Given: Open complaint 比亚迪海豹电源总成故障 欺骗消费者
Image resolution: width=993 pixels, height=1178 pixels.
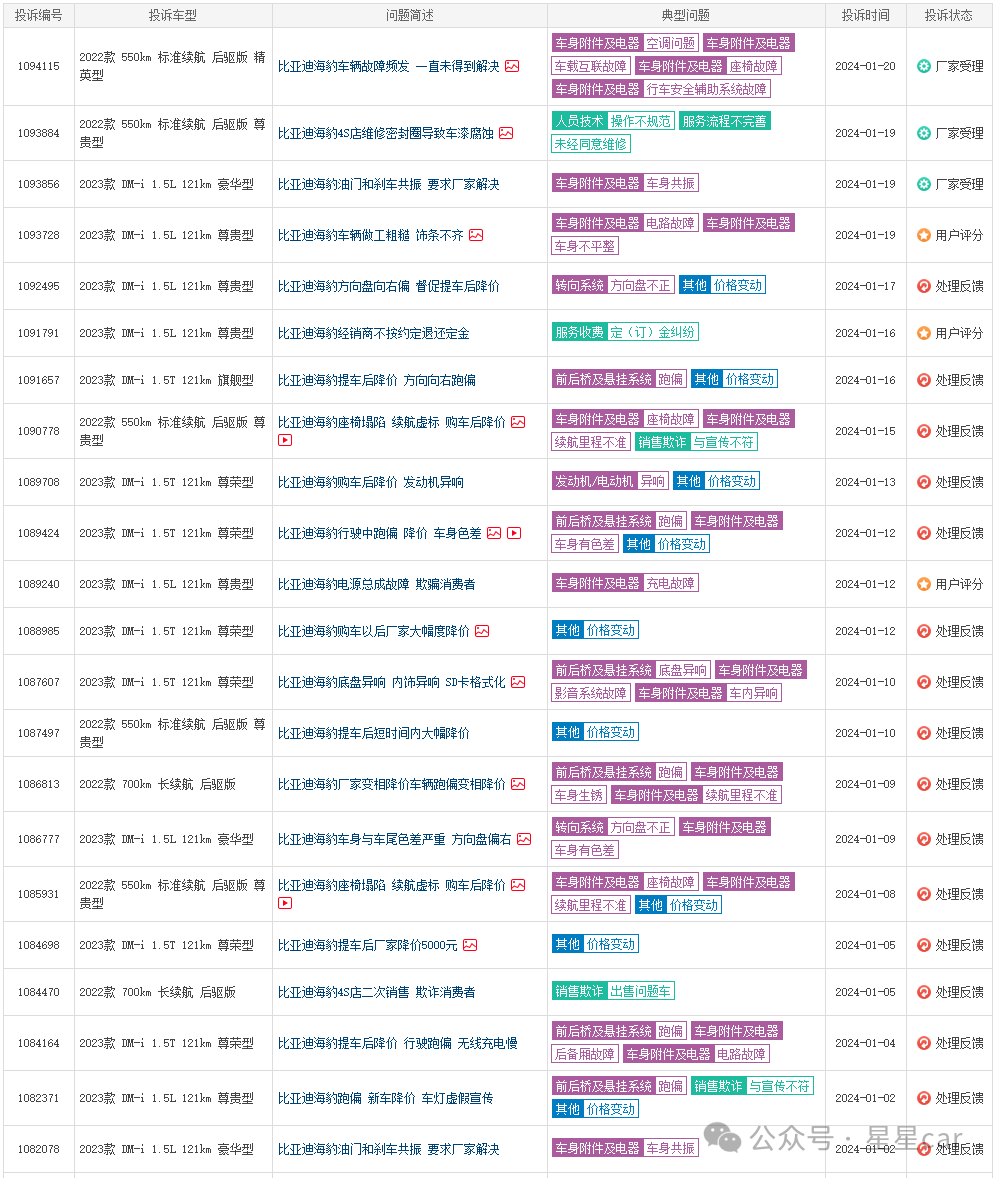Looking at the screenshot, I should click(x=376, y=584).
